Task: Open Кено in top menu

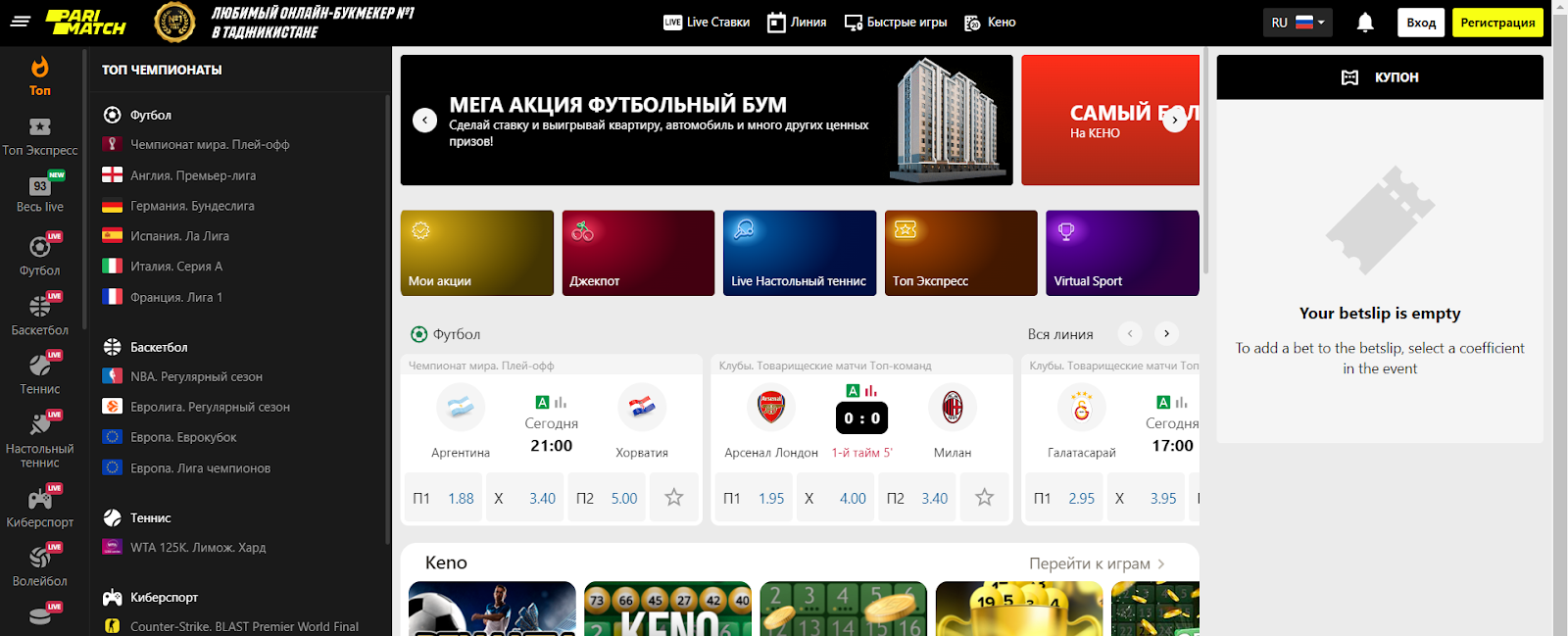Action: (990, 22)
